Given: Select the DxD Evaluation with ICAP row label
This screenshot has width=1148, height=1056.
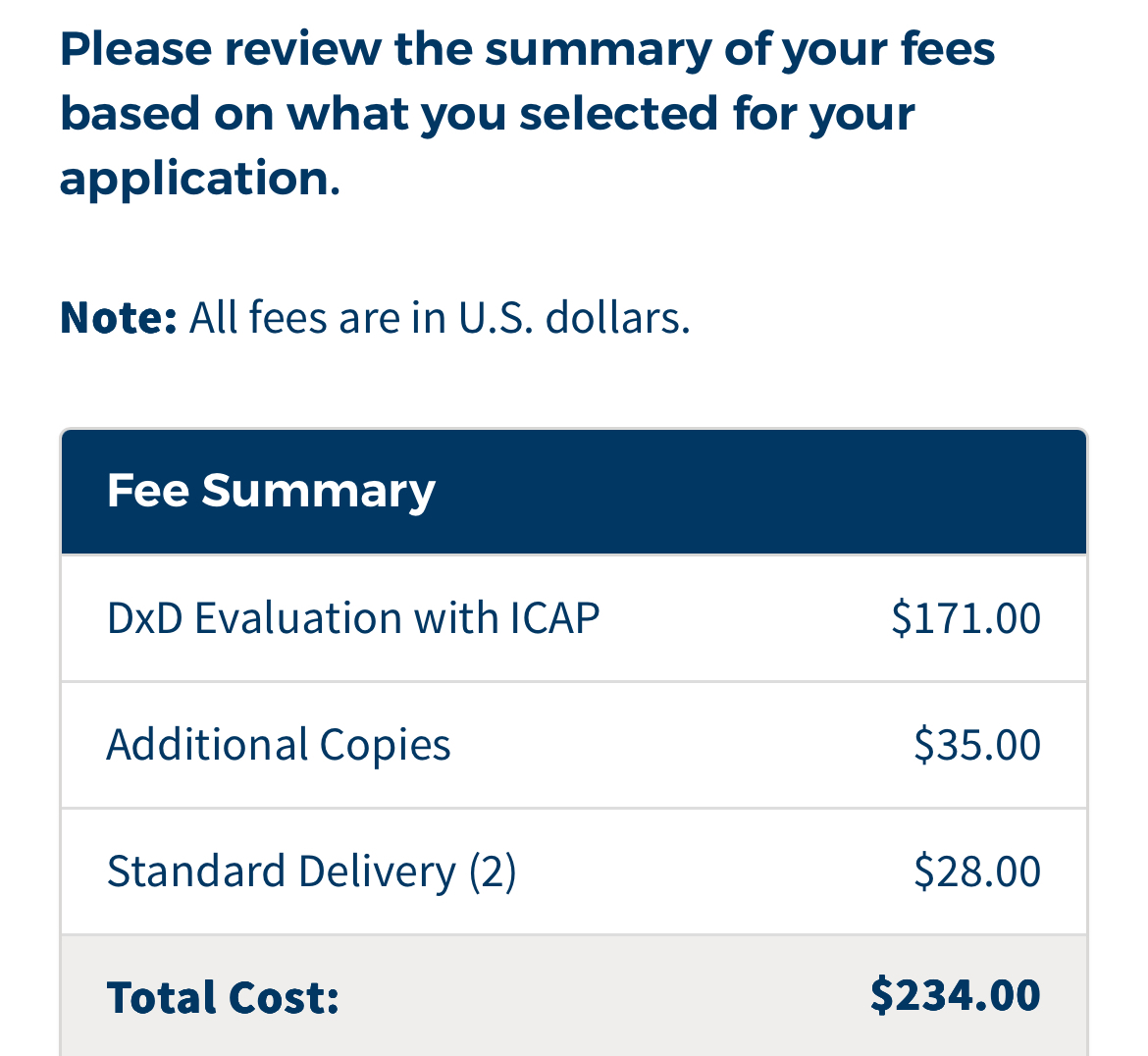Looking at the screenshot, I should pos(353,618).
